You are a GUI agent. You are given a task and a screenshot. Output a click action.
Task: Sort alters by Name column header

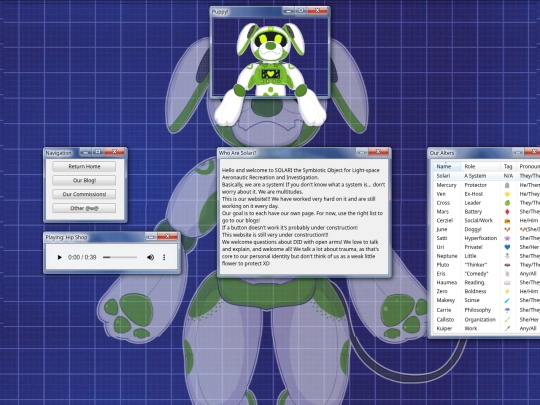(446, 166)
